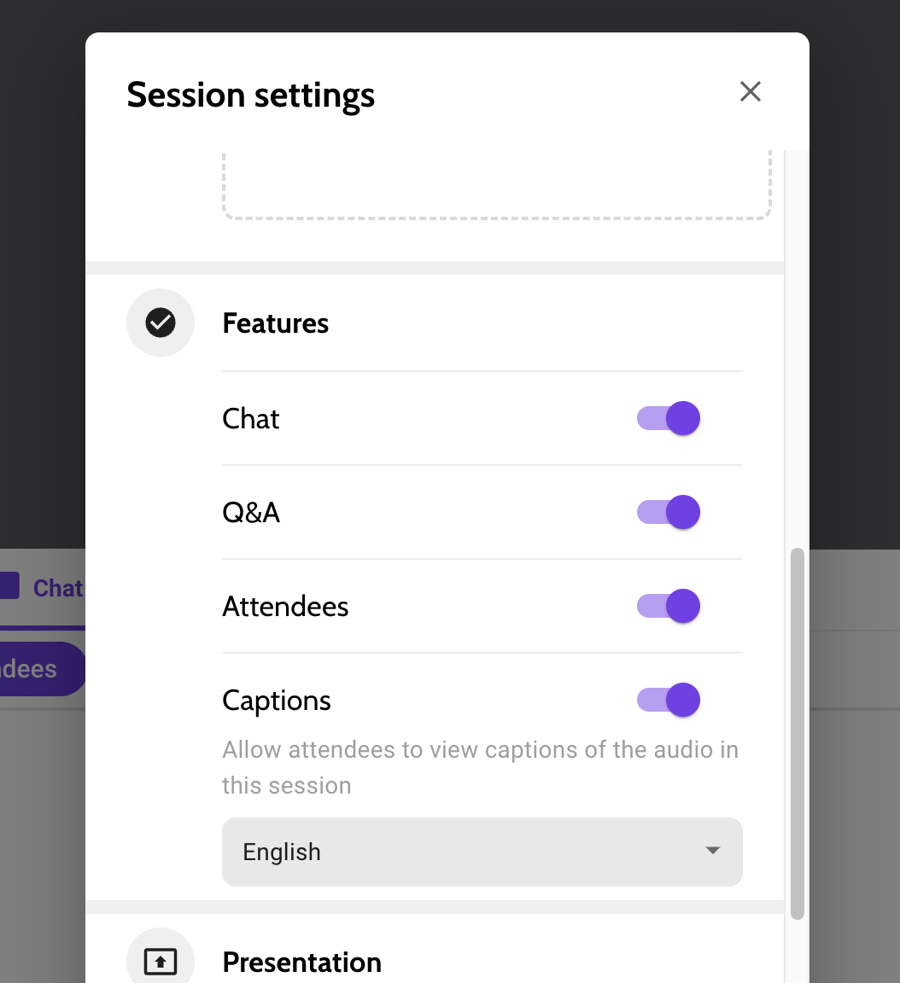The width and height of the screenshot is (900, 983).
Task: Turn off the Q&A toggle
Action: pos(667,512)
